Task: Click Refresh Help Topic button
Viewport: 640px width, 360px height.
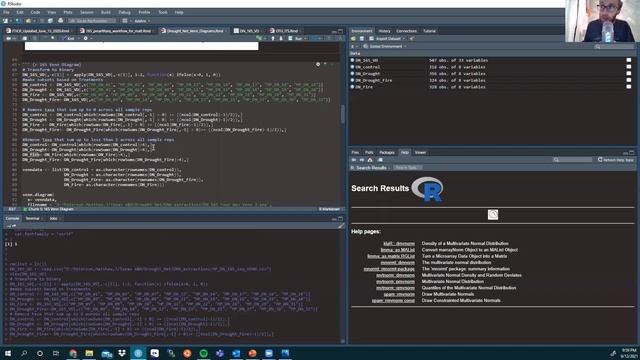Action: pyautogui.click(x=616, y=160)
